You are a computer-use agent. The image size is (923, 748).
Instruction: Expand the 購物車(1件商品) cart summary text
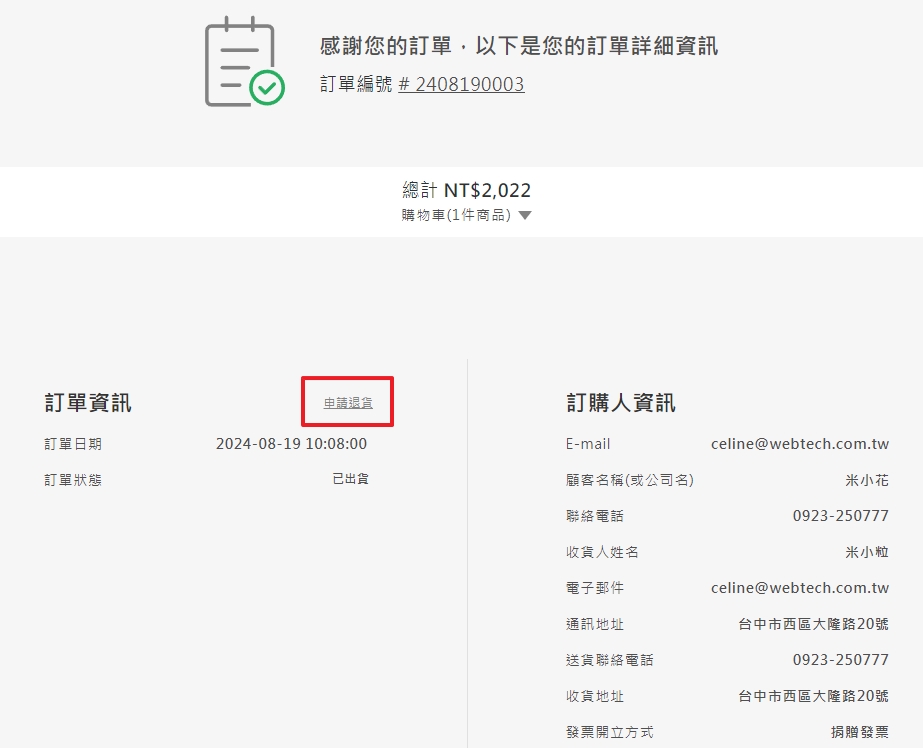[x=456, y=215]
